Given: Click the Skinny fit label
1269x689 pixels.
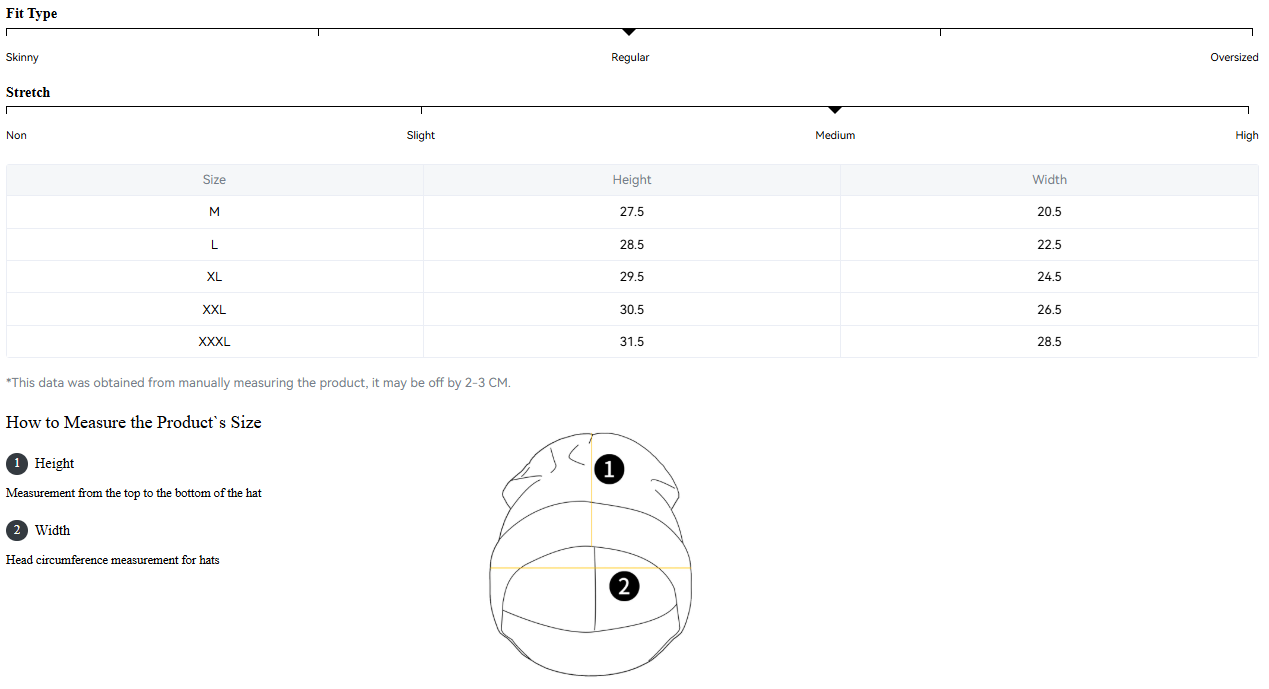Looking at the screenshot, I should [x=22, y=58].
